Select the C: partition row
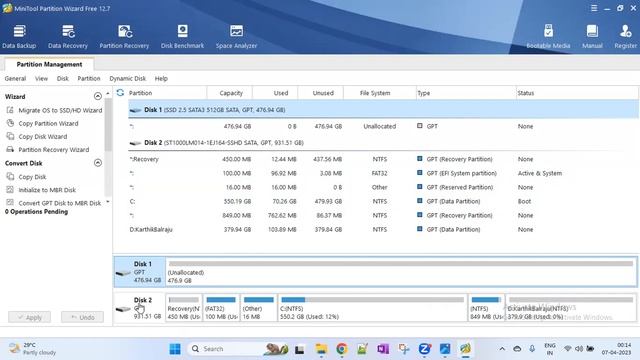This screenshot has height=360, width=640. [383, 201]
